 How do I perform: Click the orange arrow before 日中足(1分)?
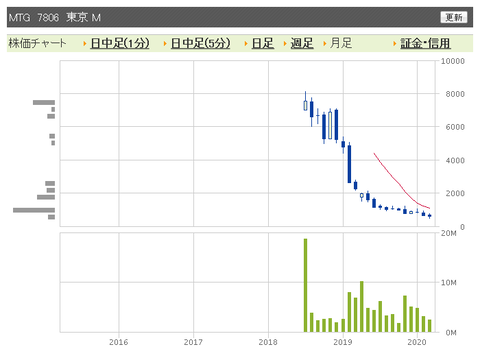[x=85, y=43]
